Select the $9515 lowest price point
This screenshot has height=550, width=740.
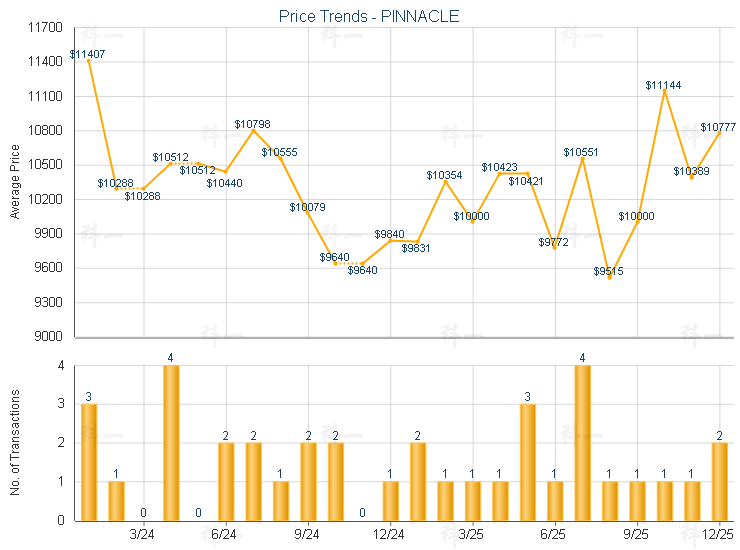pyautogui.click(x=609, y=276)
